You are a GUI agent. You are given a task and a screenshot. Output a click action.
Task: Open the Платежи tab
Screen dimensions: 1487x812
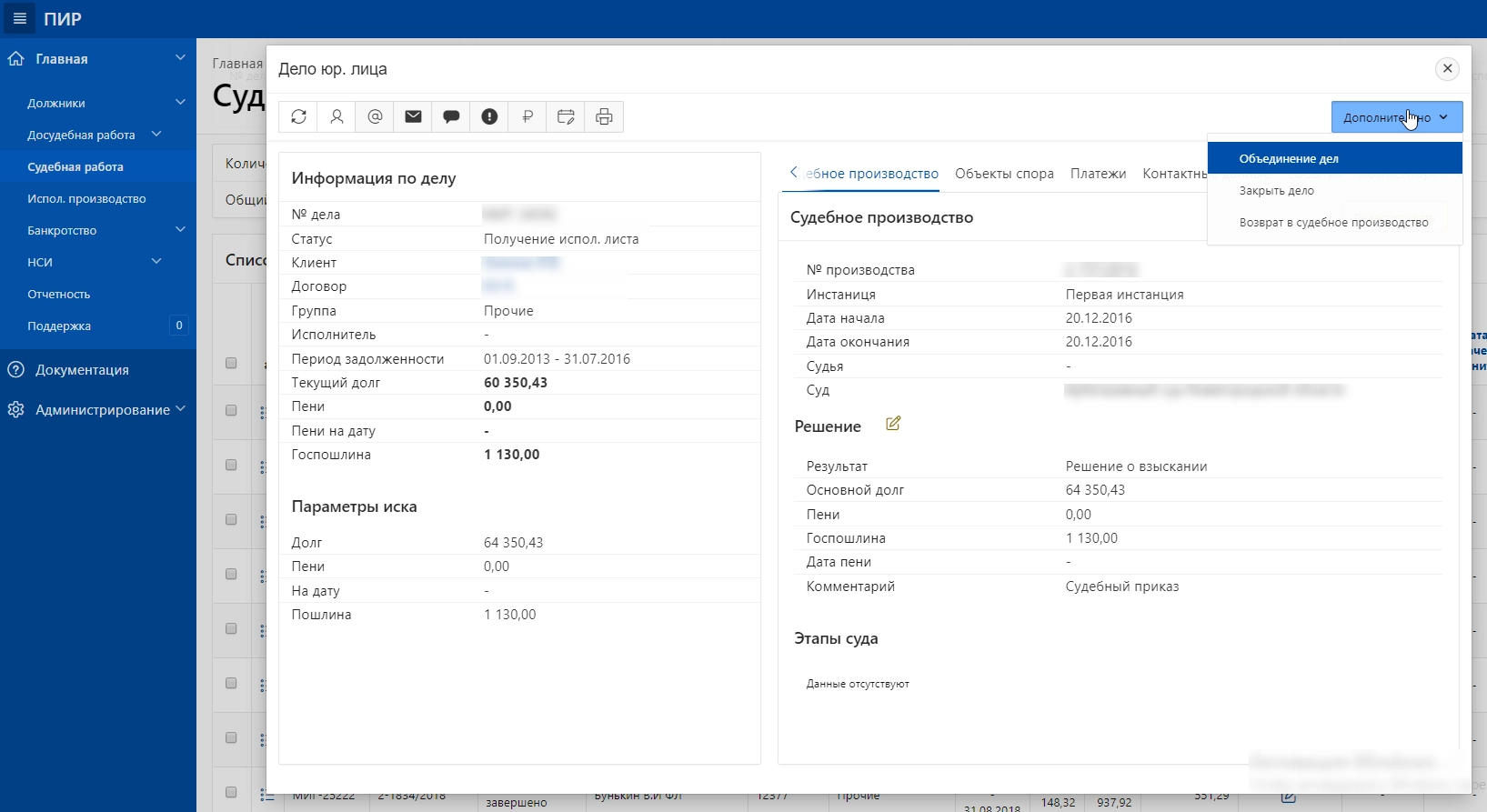click(1098, 174)
